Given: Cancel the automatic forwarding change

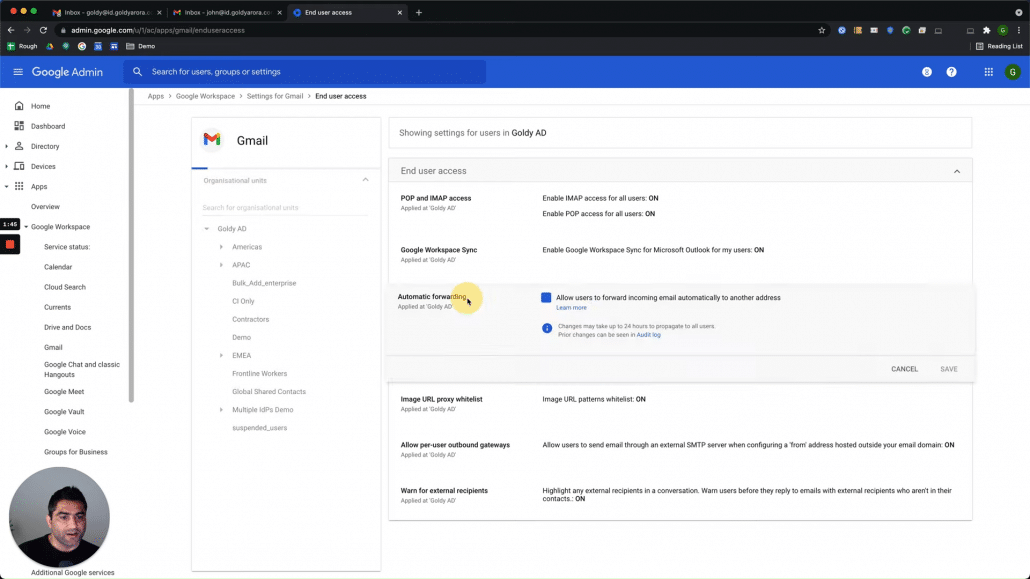Looking at the screenshot, I should tap(904, 369).
